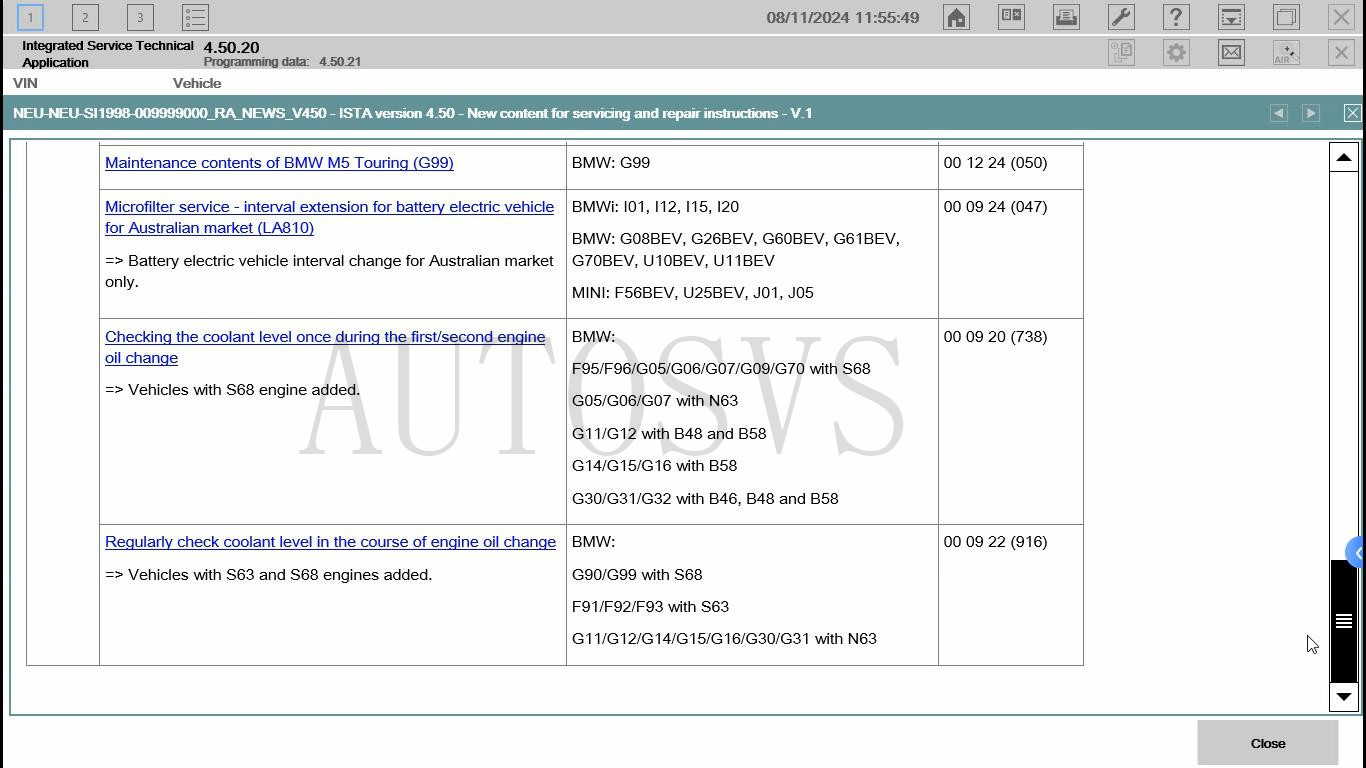Switch to operation tab 3
Screen dimensions: 1366x768
pyautogui.click(x=140, y=17)
